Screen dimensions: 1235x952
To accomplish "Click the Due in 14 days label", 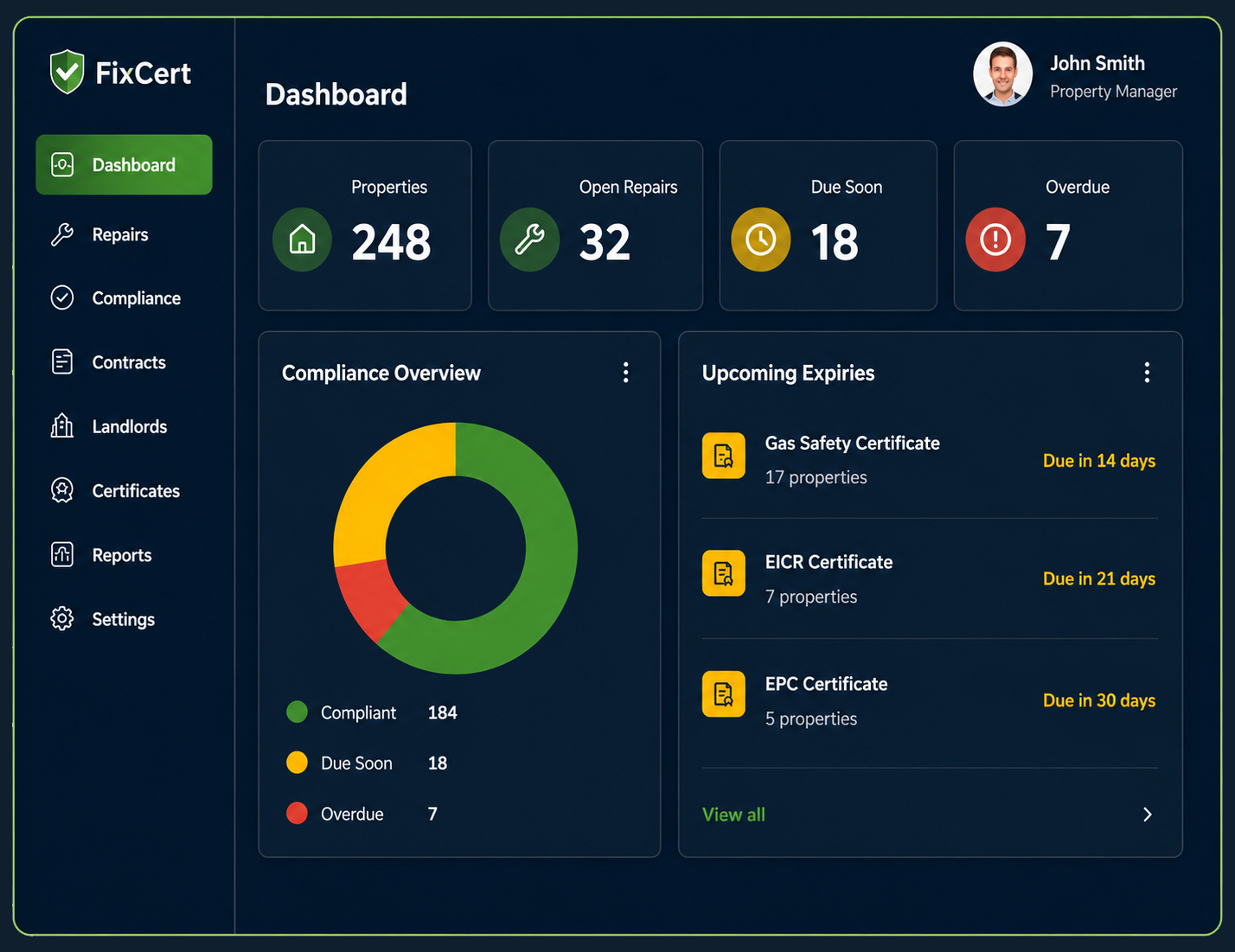I will pos(1099,461).
